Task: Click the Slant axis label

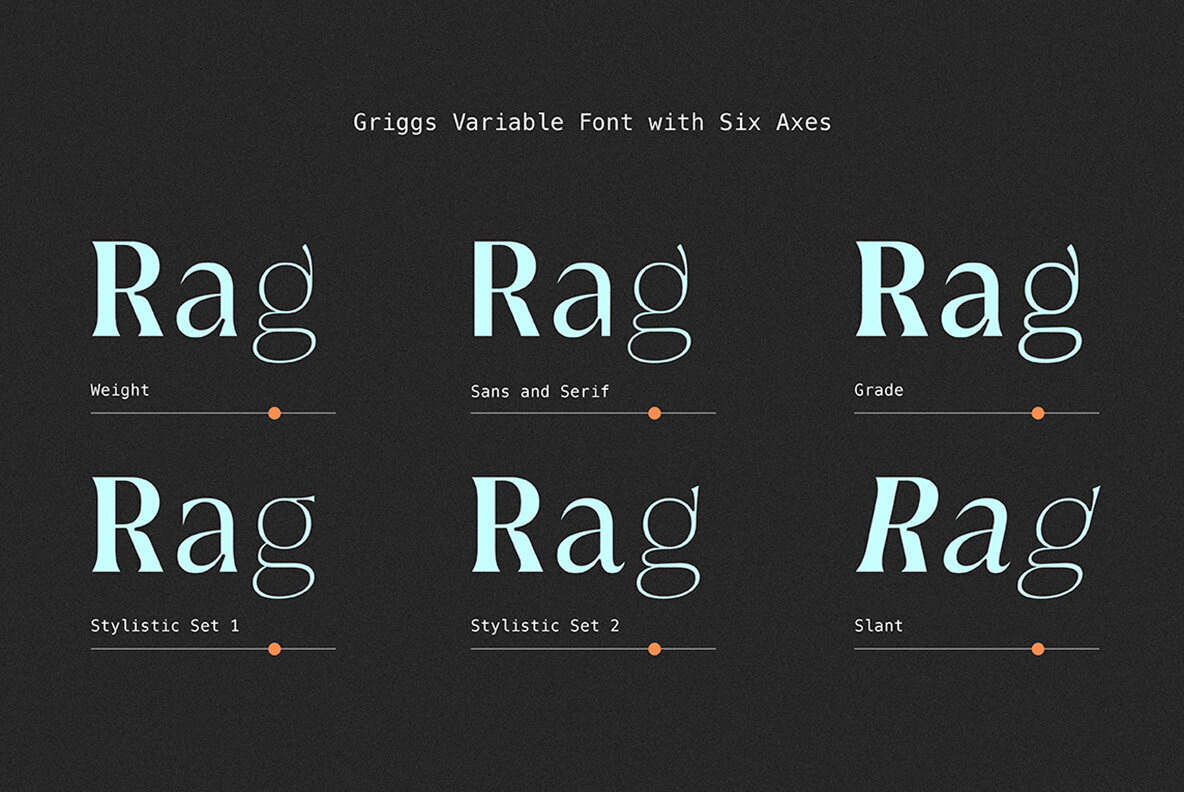Action: (878, 626)
